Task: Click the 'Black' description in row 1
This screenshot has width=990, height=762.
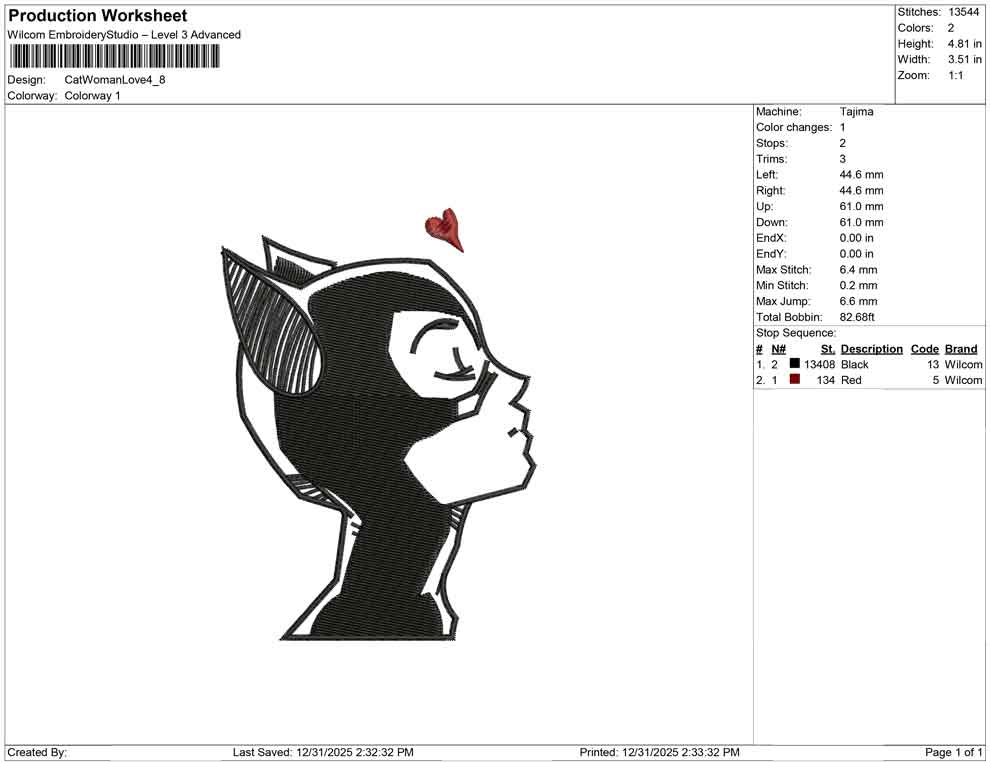Action: coord(854,364)
